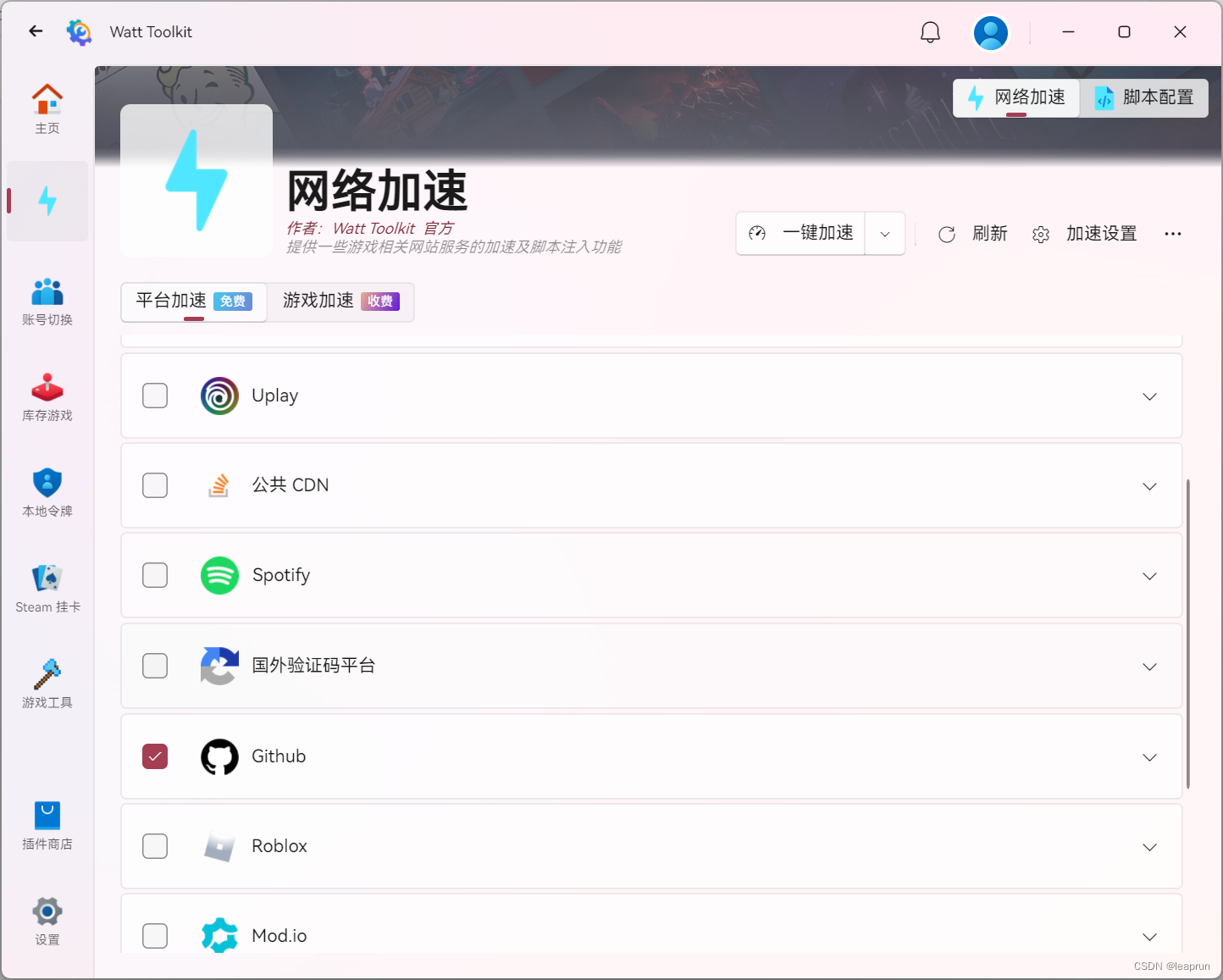The height and width of the screenshot is (980, 1223).
Task: Open 设置 settings in sidebar
Action: 47,922
